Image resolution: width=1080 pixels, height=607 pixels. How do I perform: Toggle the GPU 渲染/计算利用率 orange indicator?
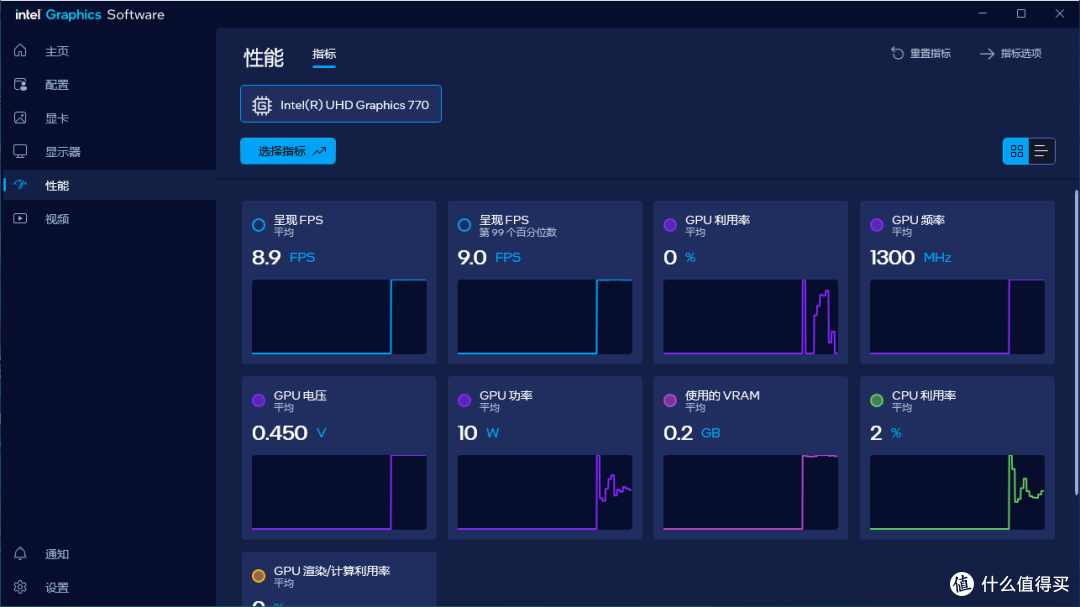[258, 576]
